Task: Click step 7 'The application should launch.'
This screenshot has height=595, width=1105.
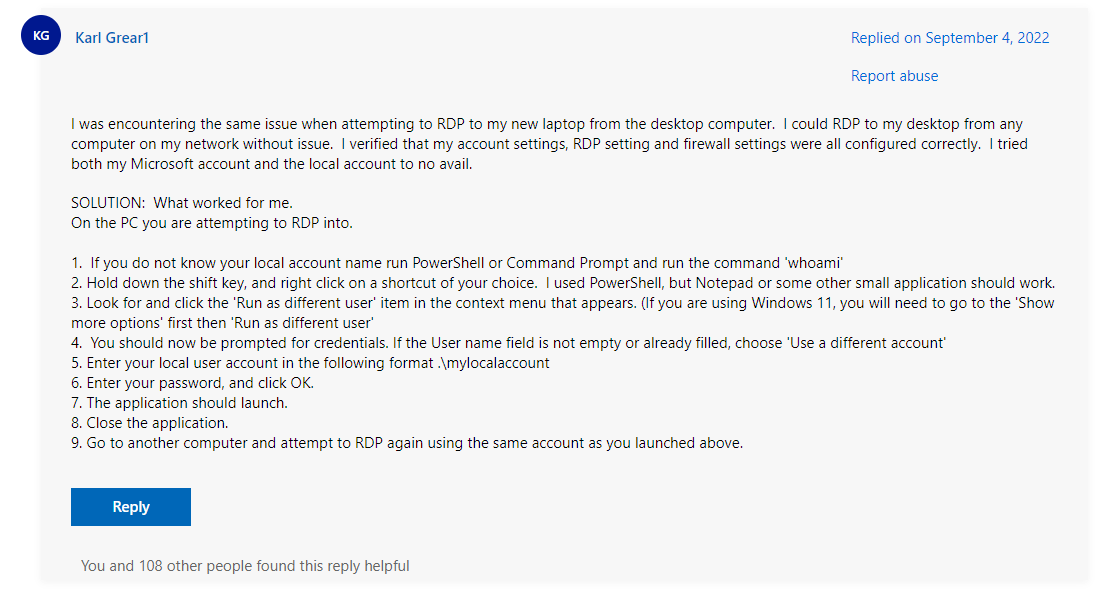Action: pyautogui.click(x=180, y=403)
